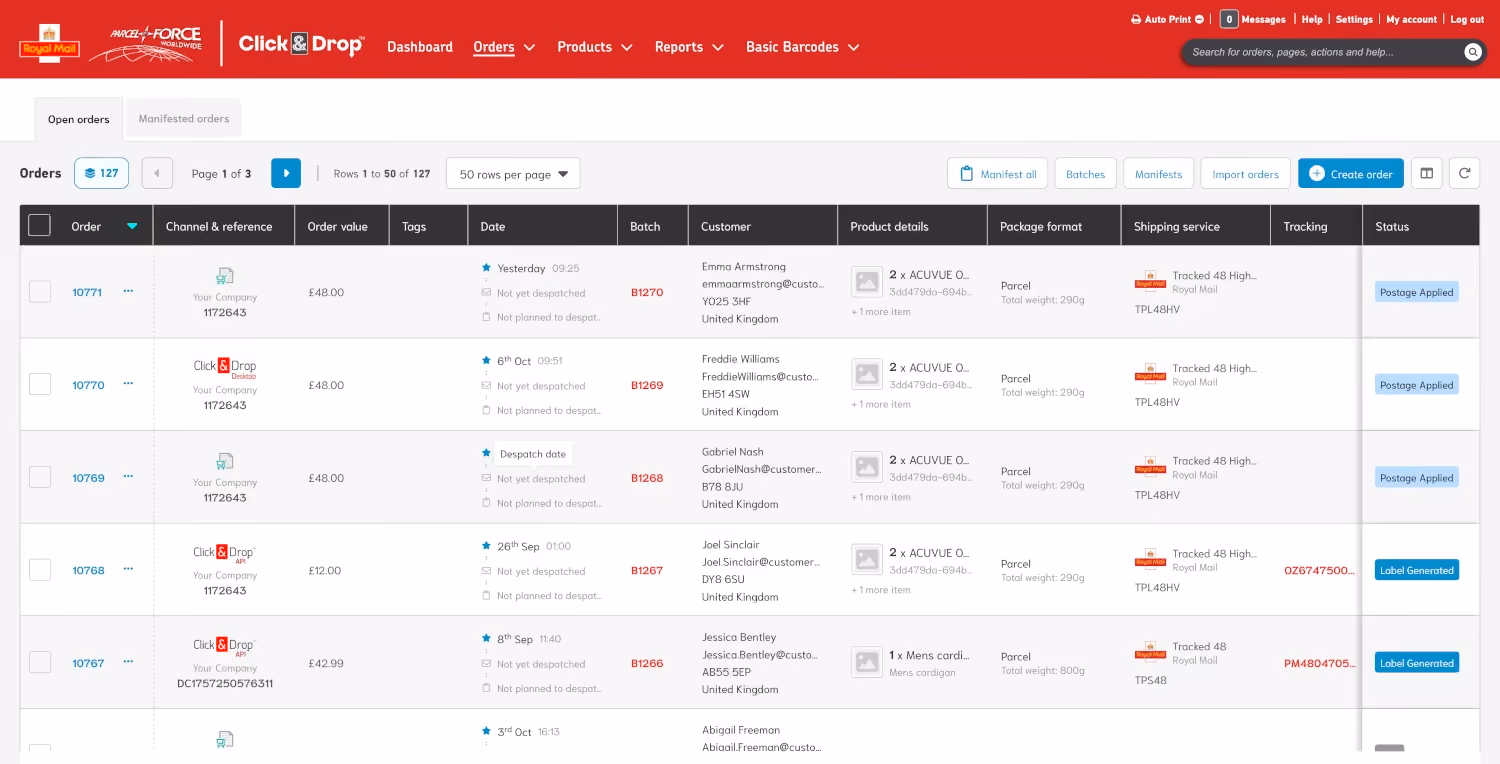Click the Click & Drop logo
Screen dimensions: 1500x764
click(x=301, y=45)
